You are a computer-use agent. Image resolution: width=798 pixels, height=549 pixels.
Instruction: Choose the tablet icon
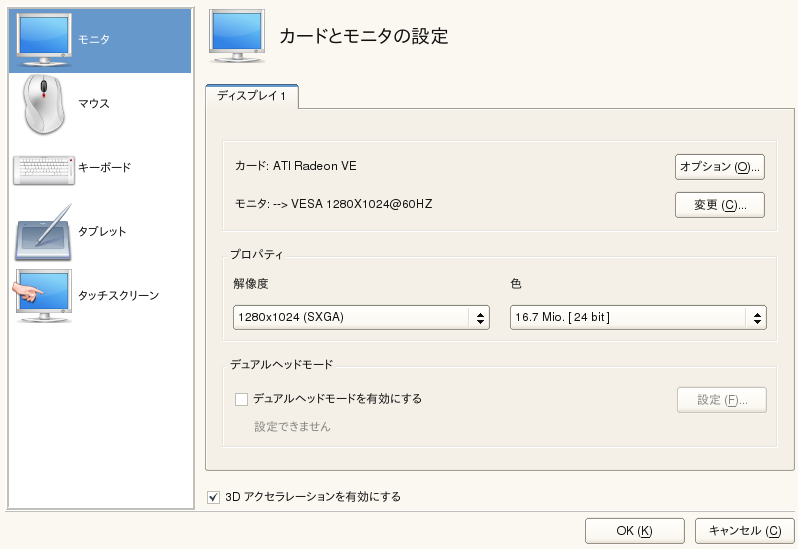click(x=44, y=232)
